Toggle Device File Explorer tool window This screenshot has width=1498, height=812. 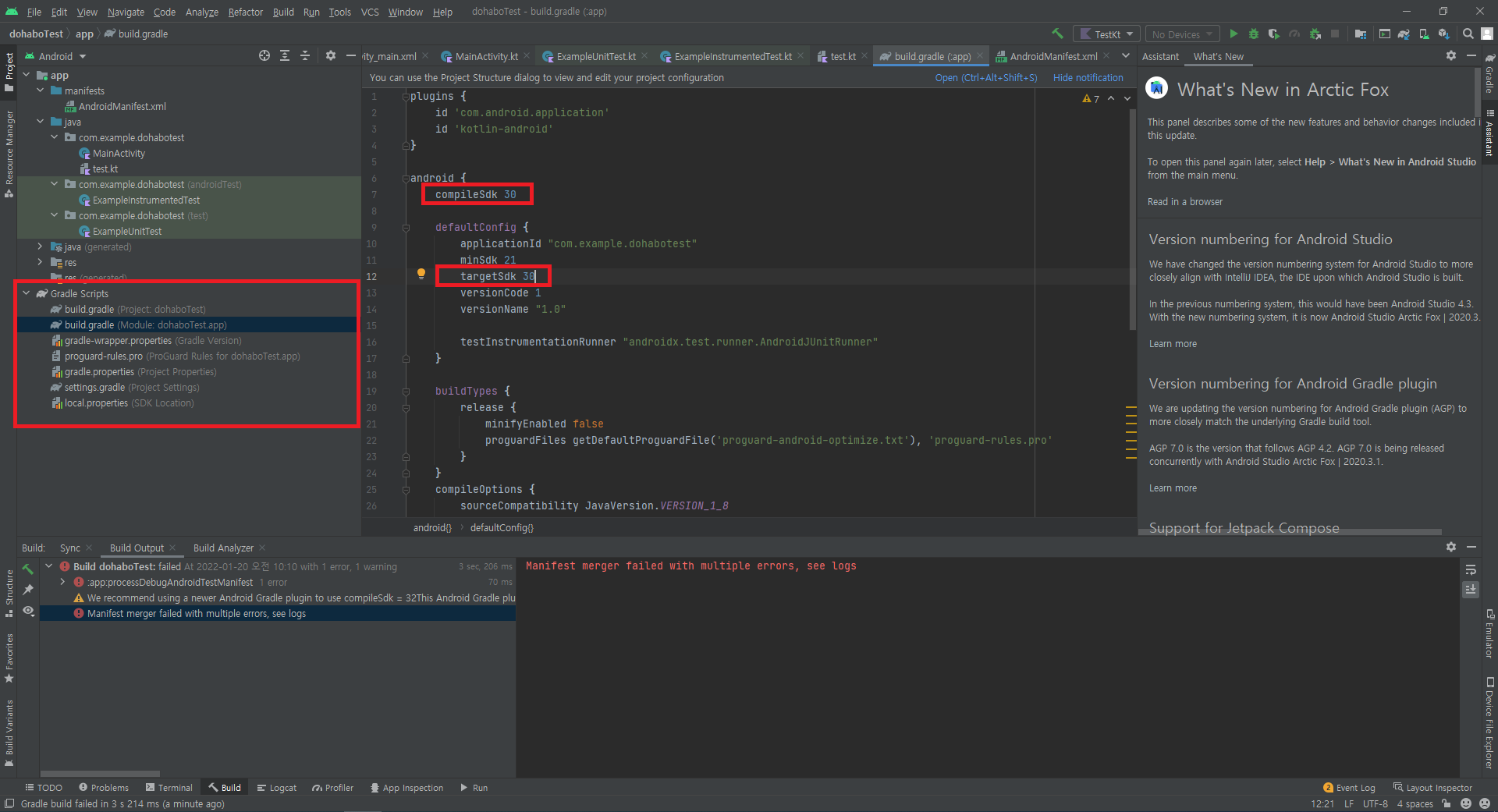point(1489,723)
